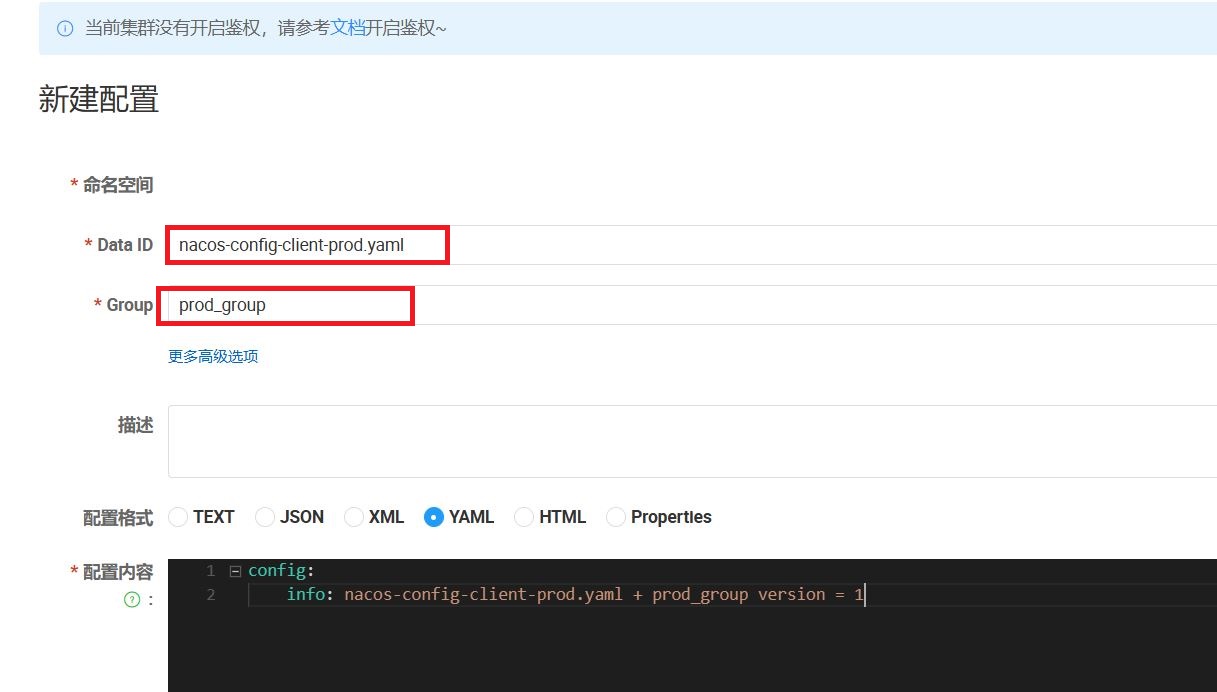Expand 更多高级选项 link

click(x=213, y=356)
